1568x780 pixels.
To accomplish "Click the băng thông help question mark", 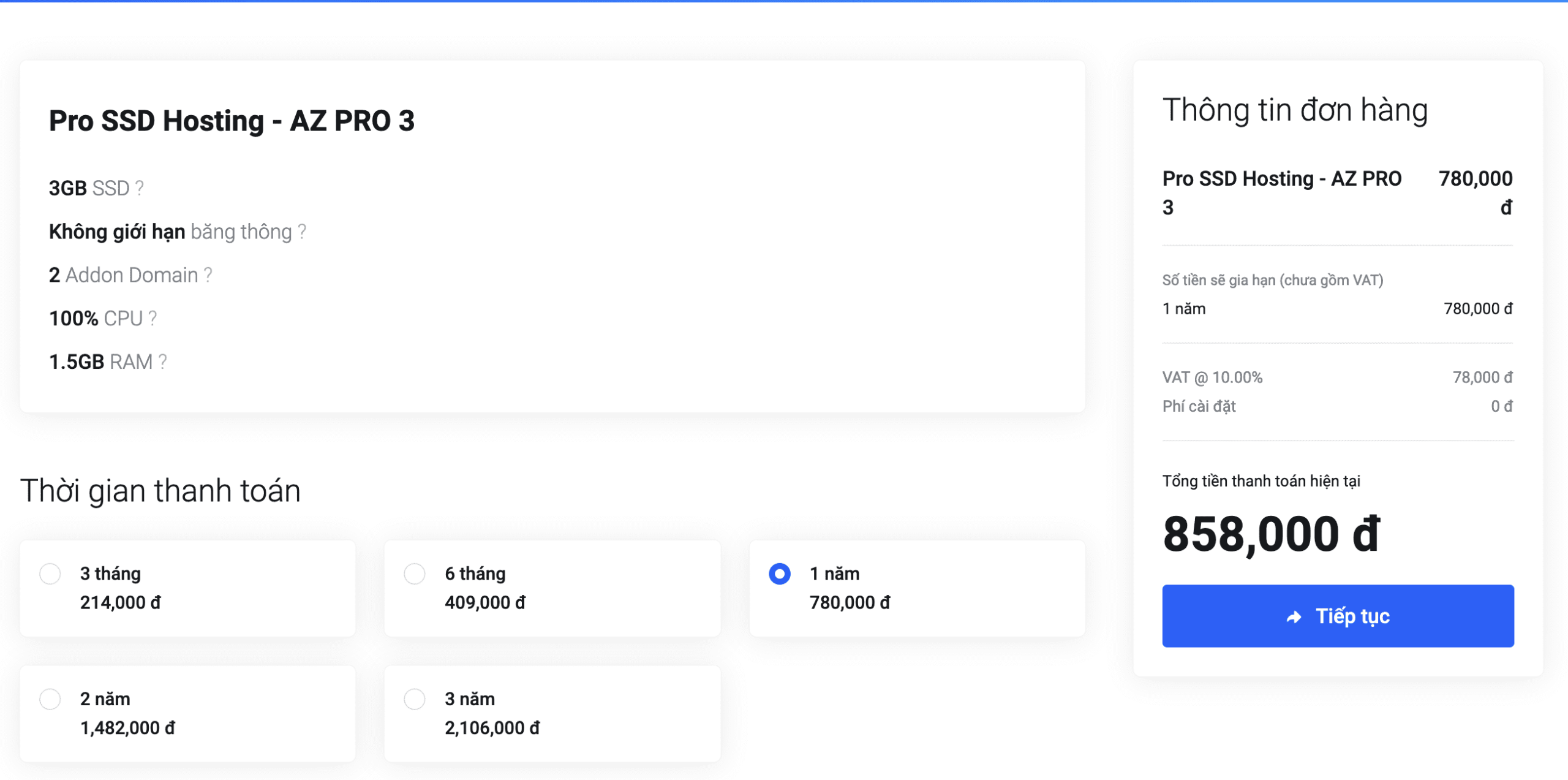I will 302,232.
